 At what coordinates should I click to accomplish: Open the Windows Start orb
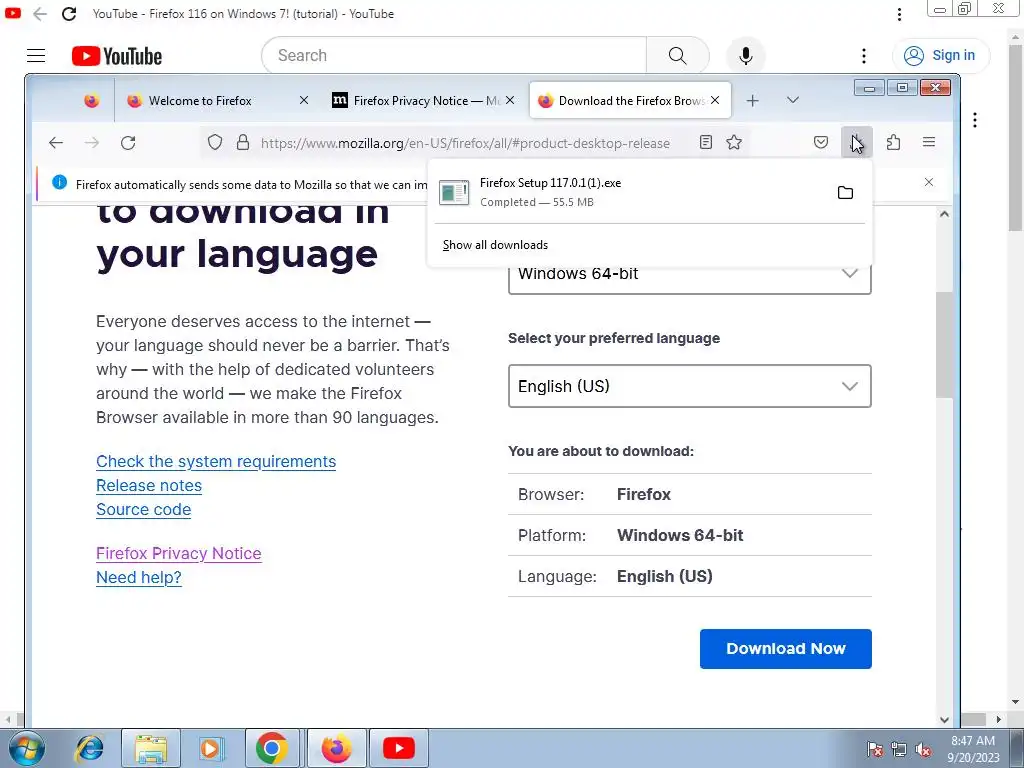click(x=26, y=748)
